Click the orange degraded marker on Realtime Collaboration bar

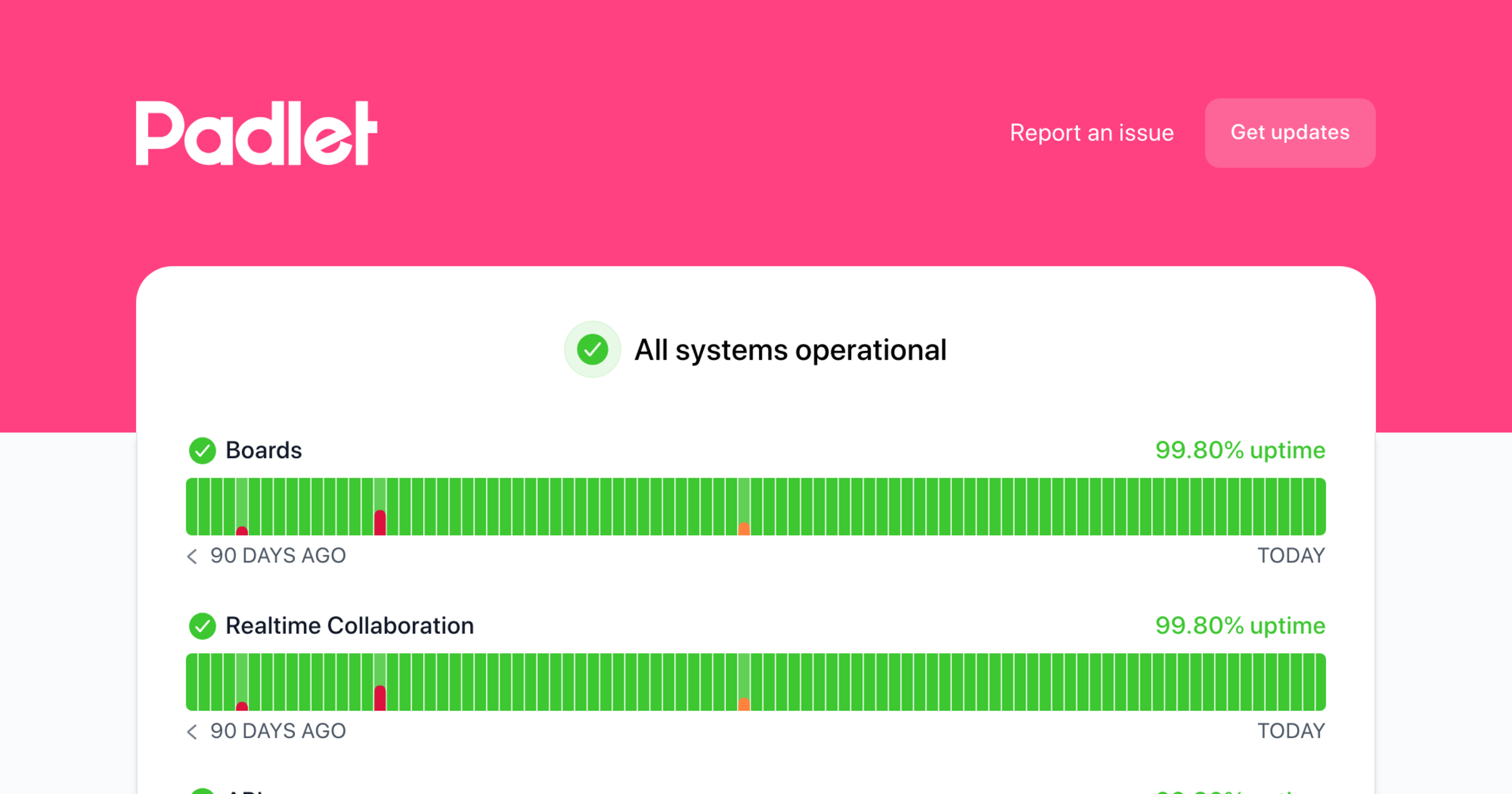(745, 703)
